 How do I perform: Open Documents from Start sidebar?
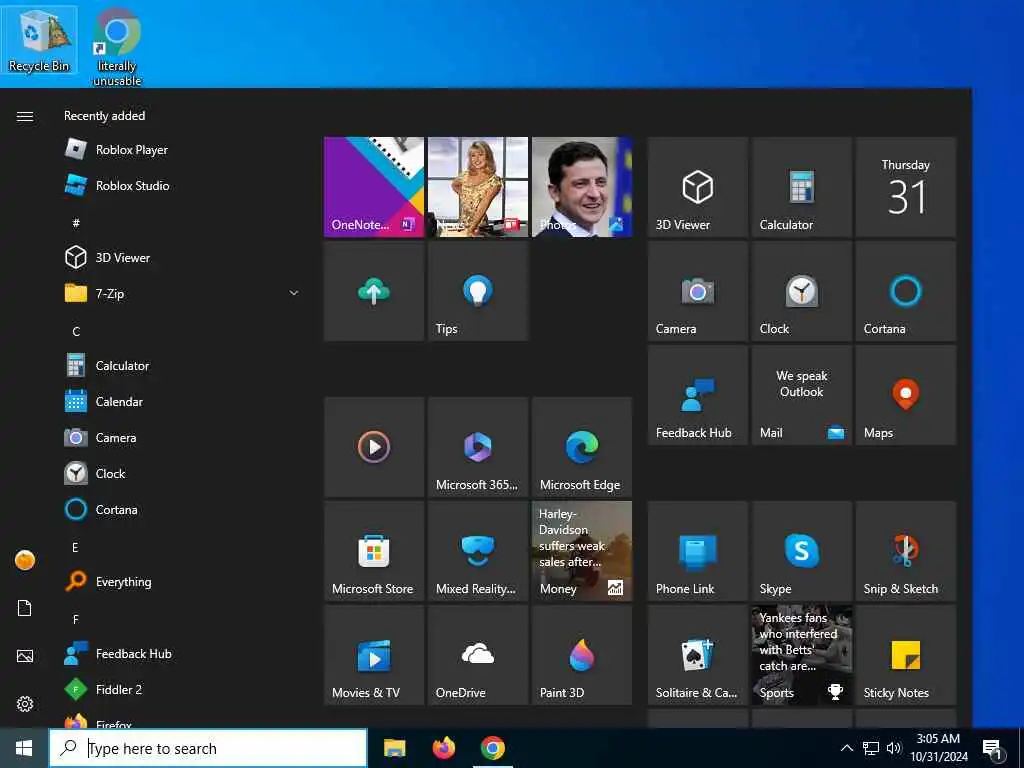(25, 608)
